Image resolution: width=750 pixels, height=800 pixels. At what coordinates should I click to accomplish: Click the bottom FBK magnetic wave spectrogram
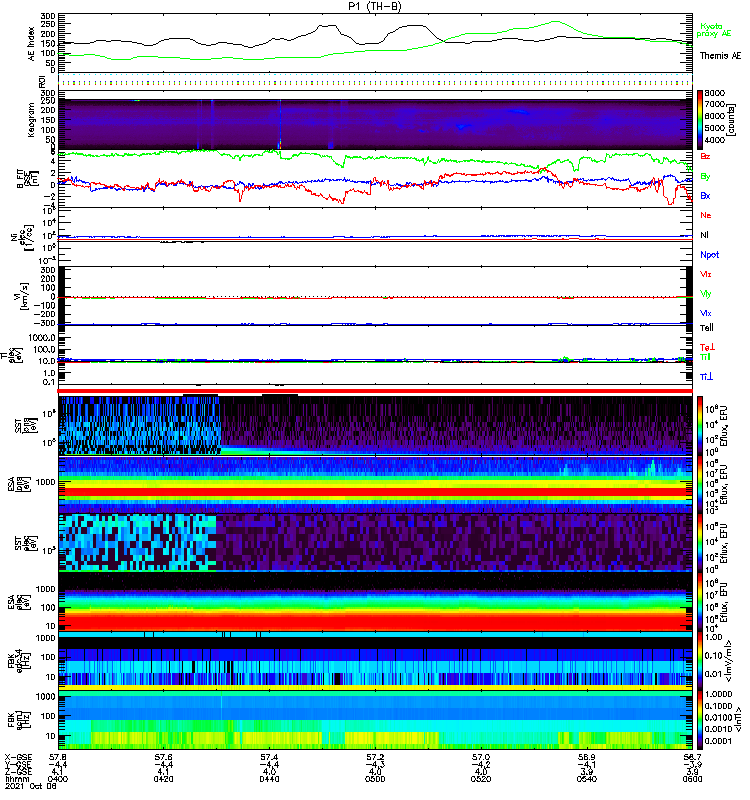[375, 720]
